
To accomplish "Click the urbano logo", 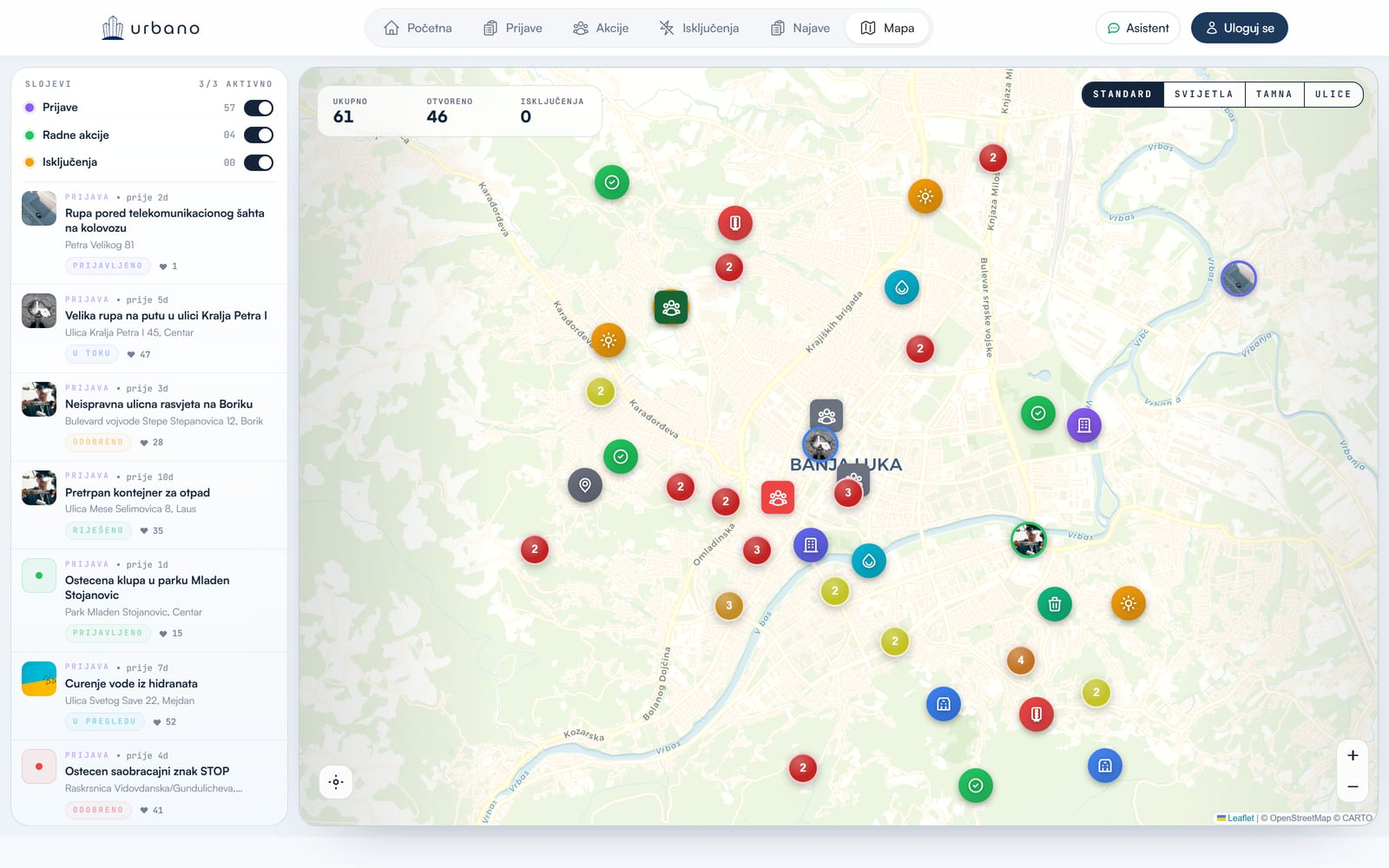I will coord(150,28).
